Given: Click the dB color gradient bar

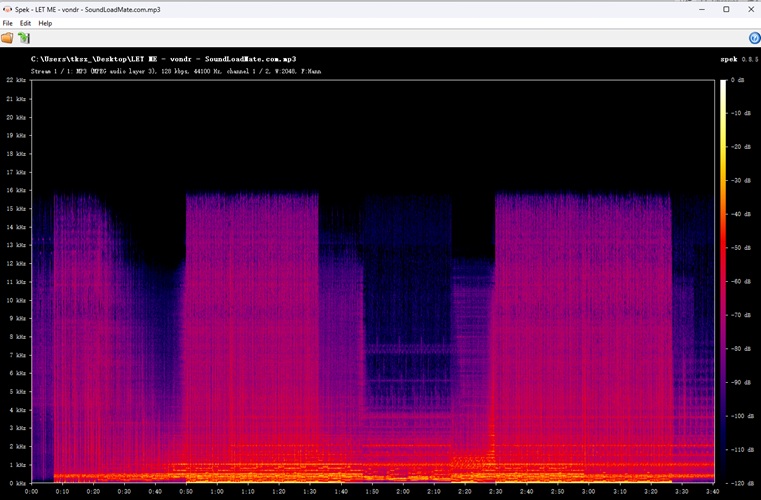Looking at the screenshot, I should [x=723, y=281].
